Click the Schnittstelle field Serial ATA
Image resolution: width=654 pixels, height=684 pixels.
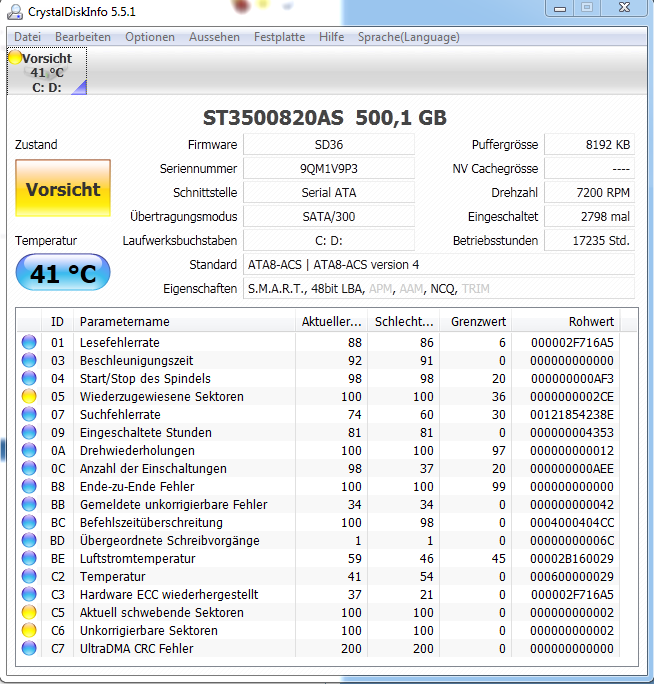[329, 192]
